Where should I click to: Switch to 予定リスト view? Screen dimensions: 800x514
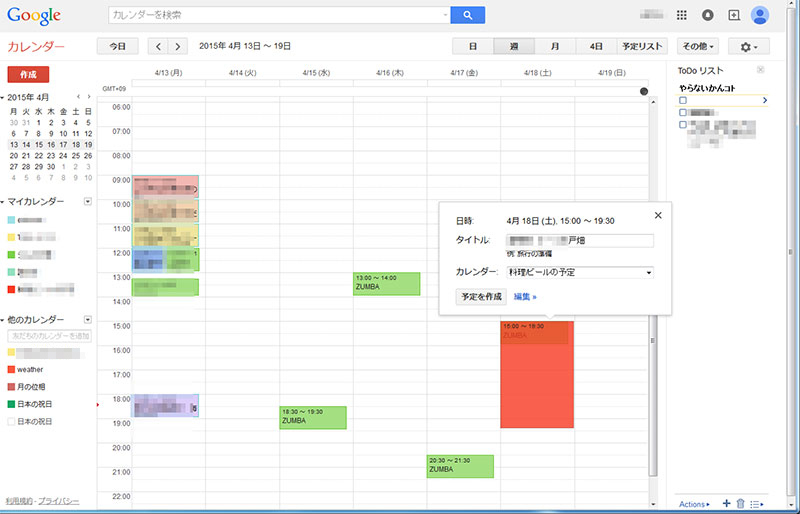point(642,46)
